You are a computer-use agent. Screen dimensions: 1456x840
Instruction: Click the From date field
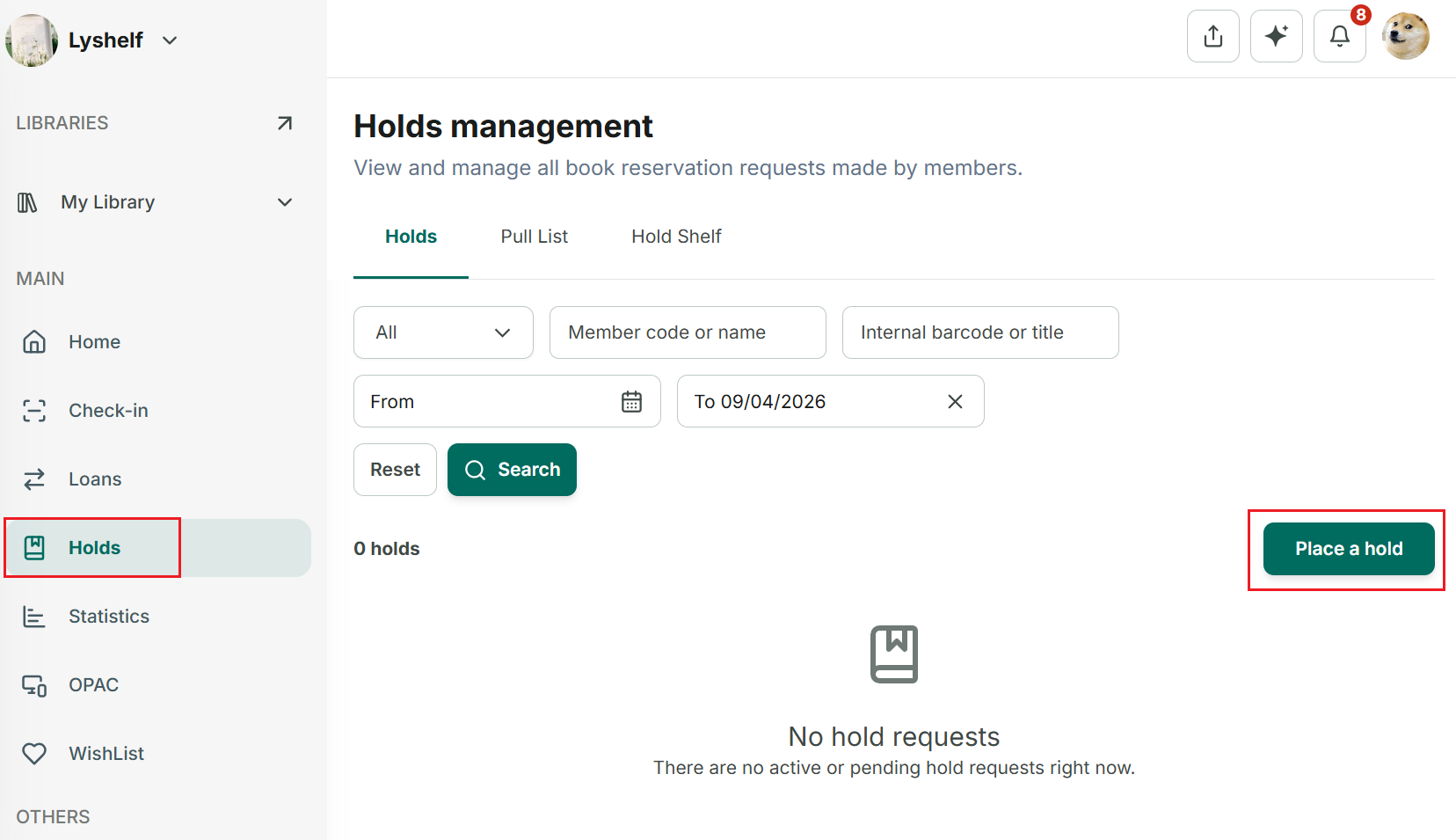pyautogui.click(x=506, y=401)
